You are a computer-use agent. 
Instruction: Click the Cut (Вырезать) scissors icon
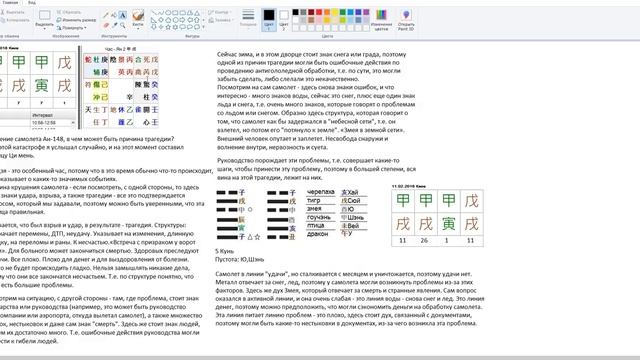(2, 12)
